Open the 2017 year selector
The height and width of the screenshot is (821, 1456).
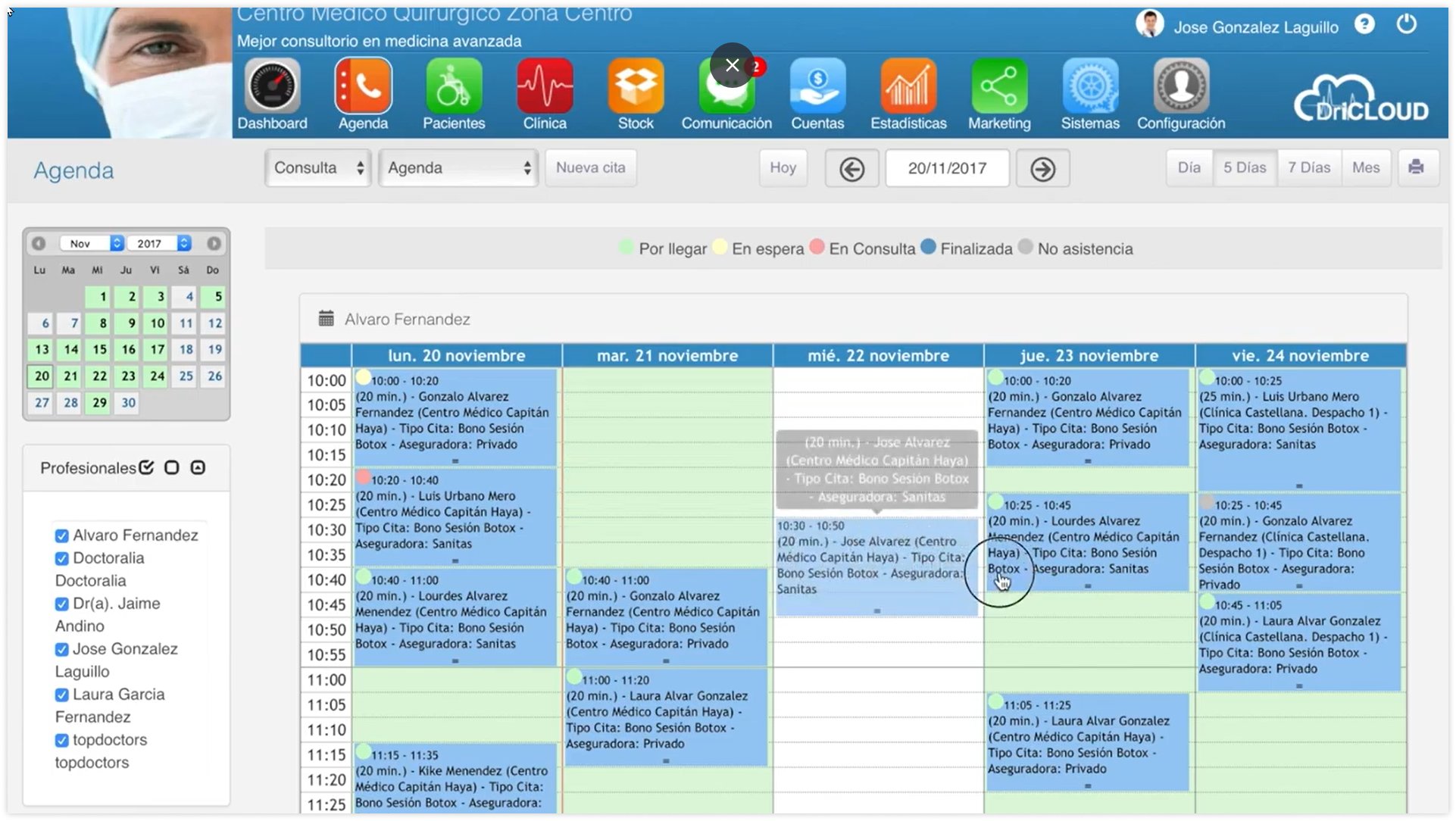click(x=160, y=243)
